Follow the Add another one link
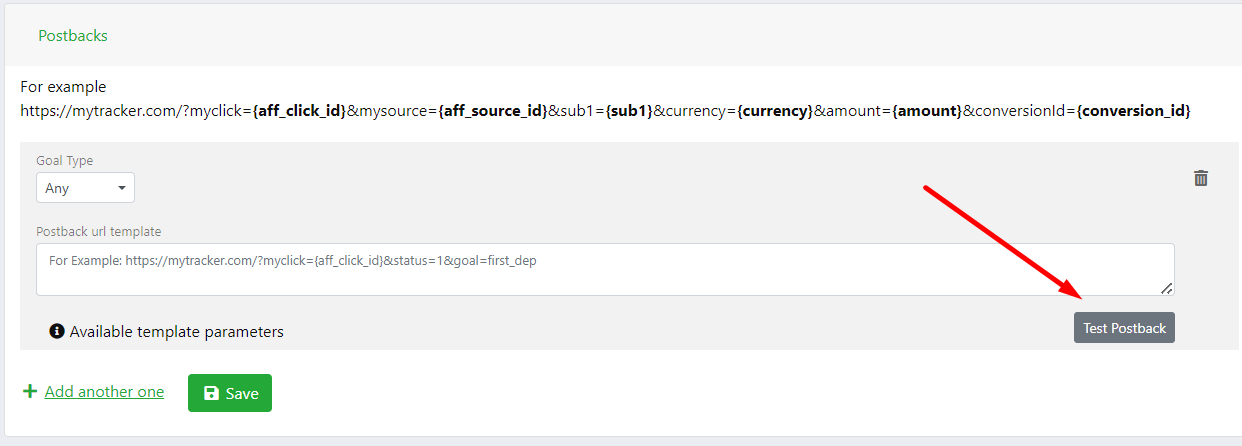The image size is (1242, 446). pos(104,392)
